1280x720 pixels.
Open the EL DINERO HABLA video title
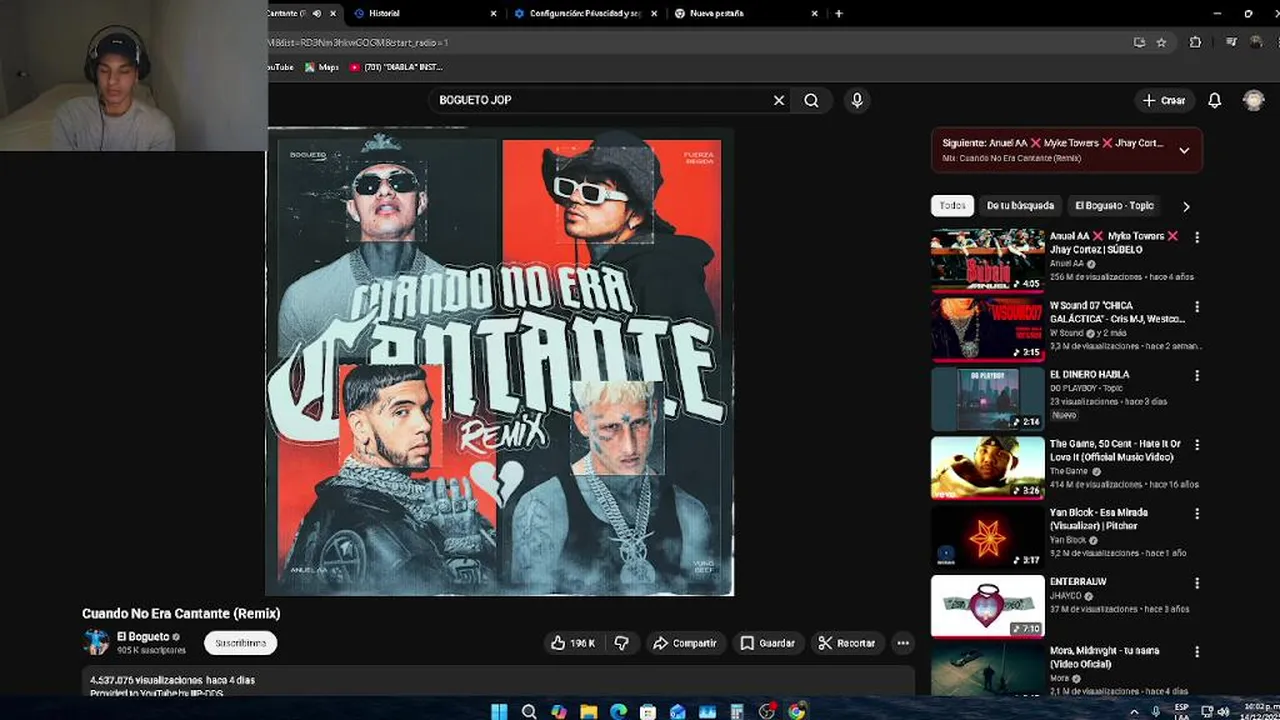(1089, 375)
